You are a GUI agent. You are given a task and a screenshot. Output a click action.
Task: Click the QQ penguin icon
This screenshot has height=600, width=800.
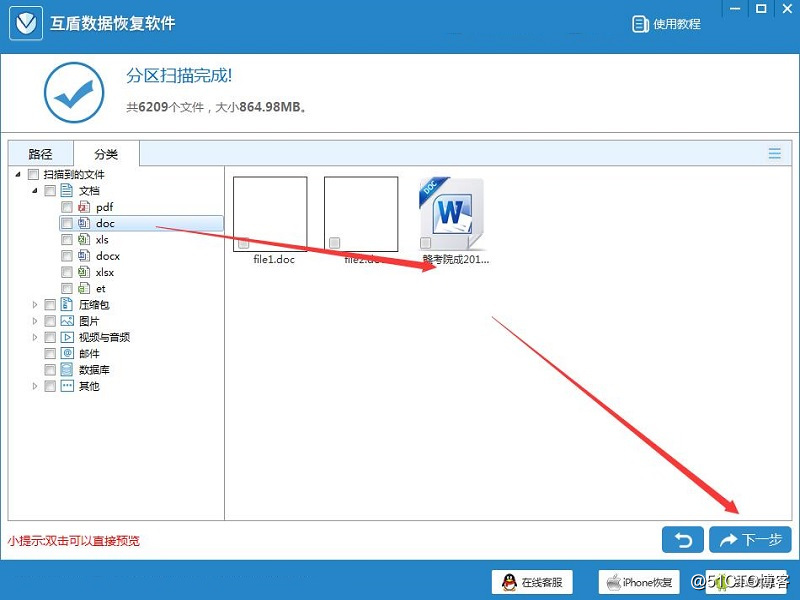(509, 582)
